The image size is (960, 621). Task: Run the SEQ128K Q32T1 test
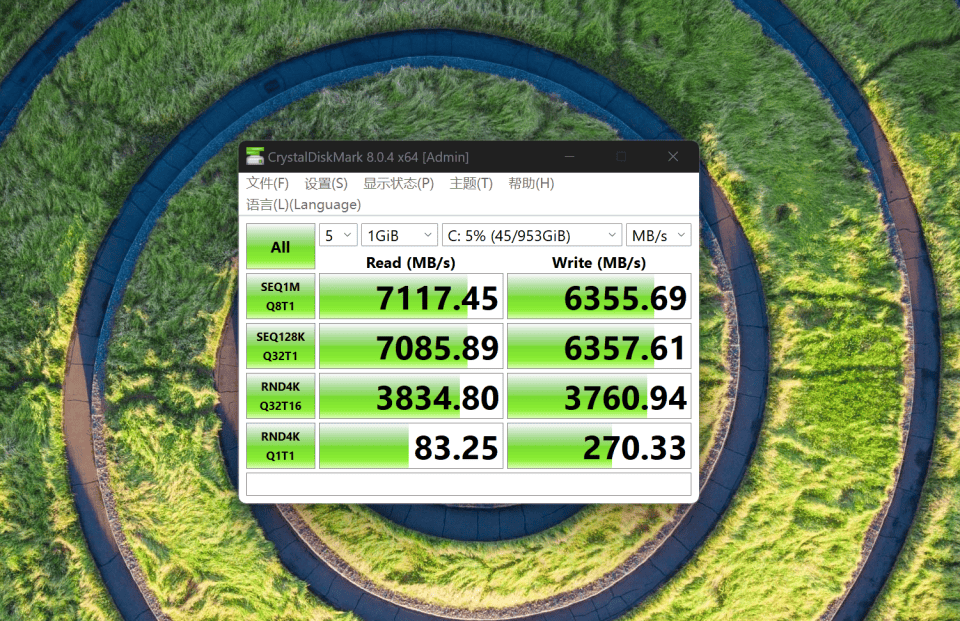280,346
